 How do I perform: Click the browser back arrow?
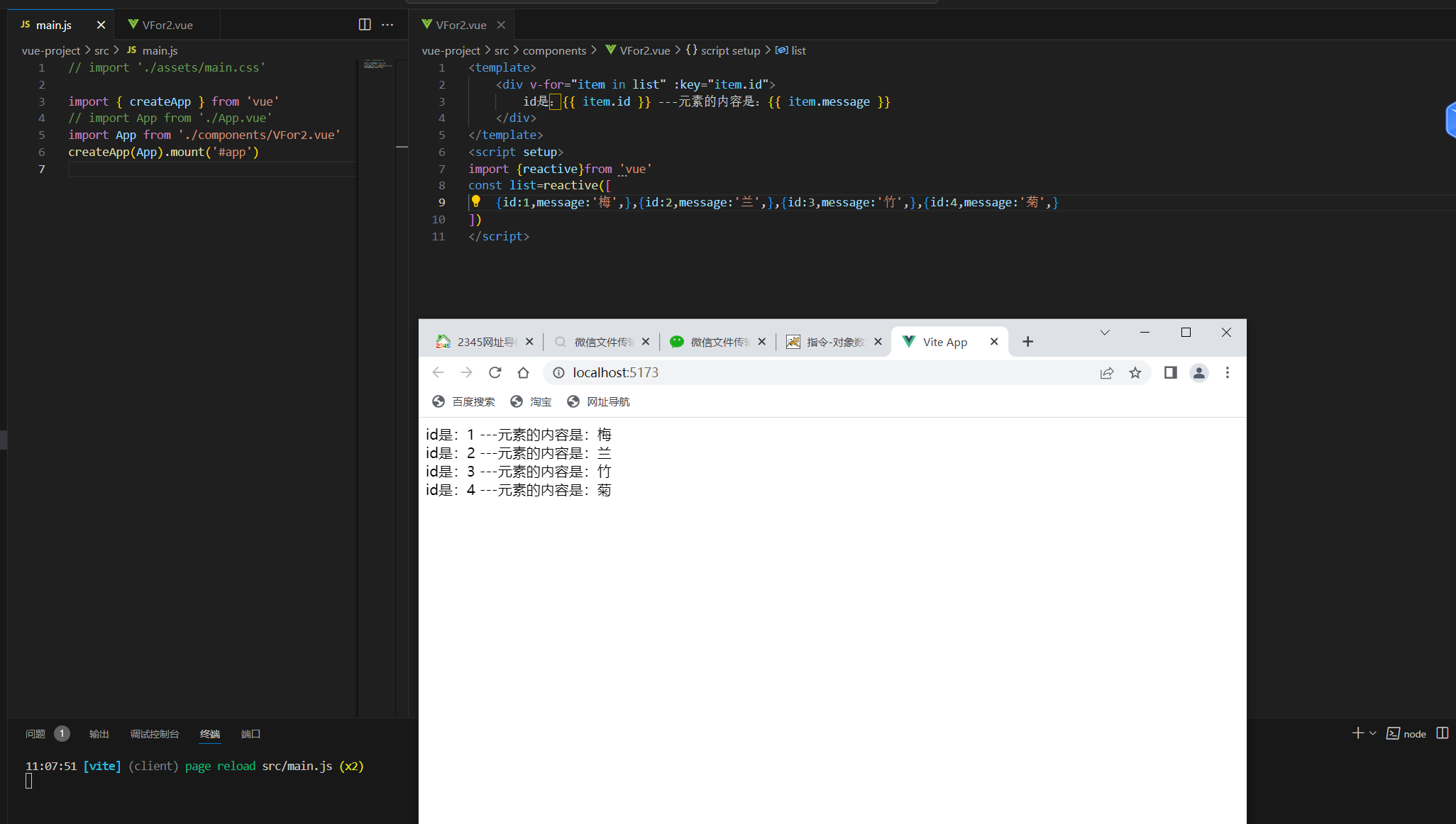438,372
